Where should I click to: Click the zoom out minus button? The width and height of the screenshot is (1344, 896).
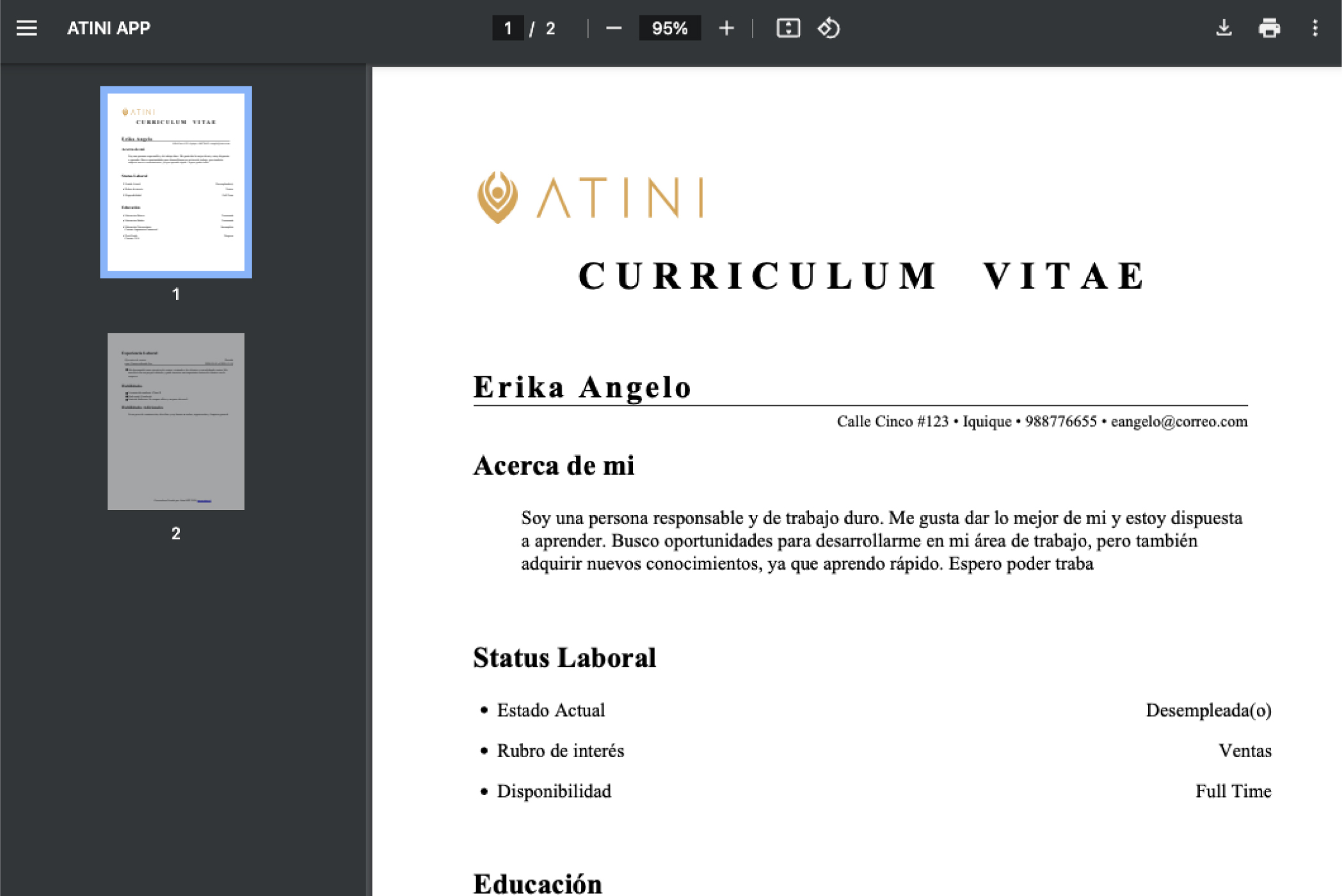point(613,28)
